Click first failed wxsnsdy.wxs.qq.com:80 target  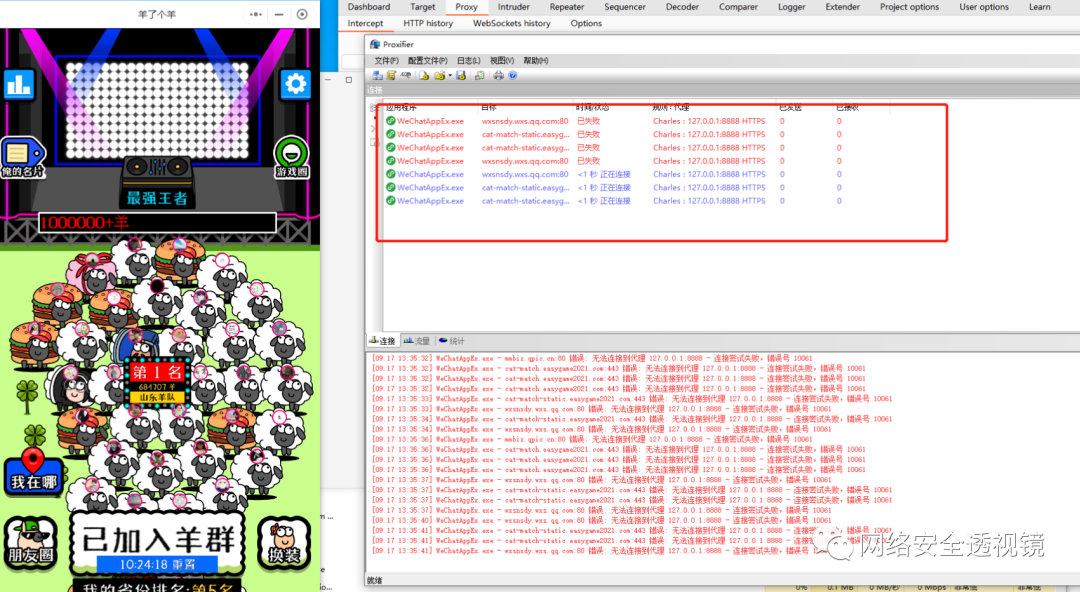point(525,121)
